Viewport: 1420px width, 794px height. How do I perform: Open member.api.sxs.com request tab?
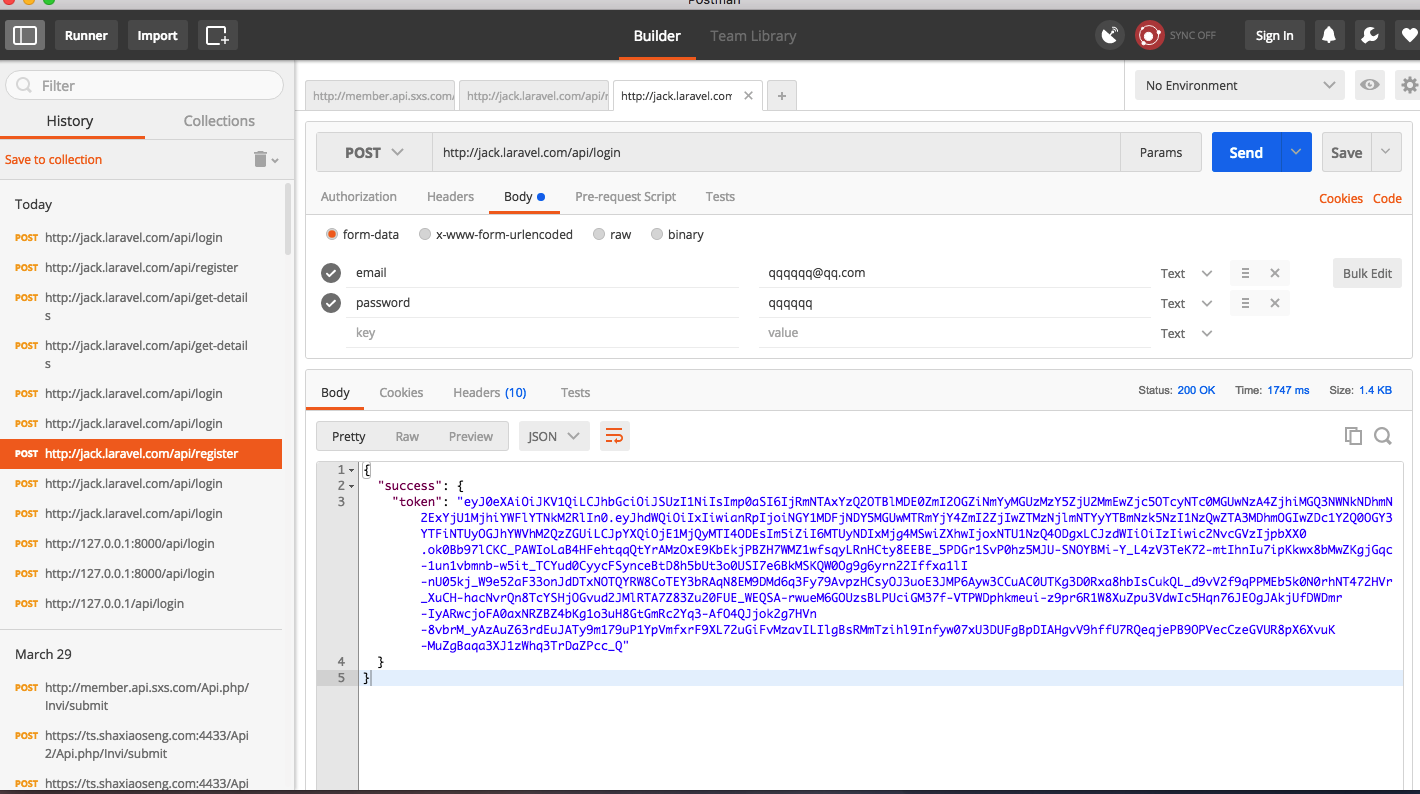382,96
